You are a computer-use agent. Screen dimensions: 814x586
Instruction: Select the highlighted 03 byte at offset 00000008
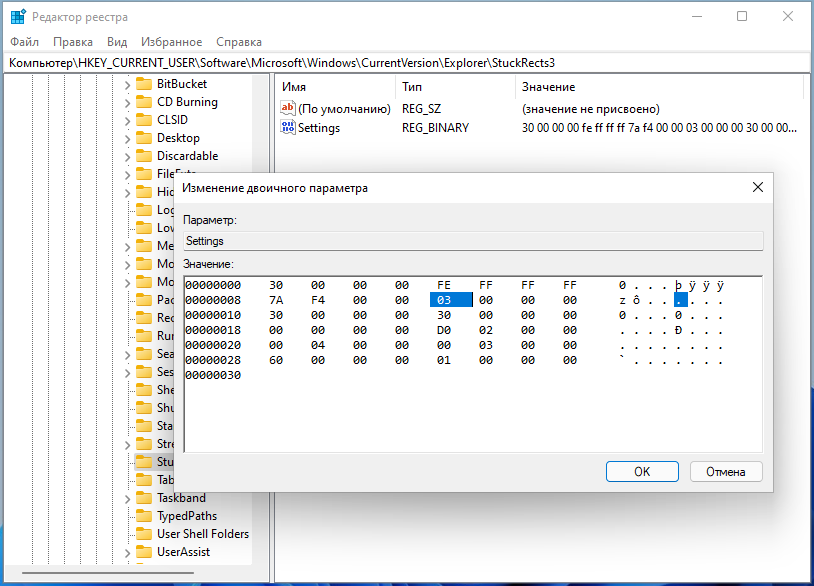tap(451, 300)
